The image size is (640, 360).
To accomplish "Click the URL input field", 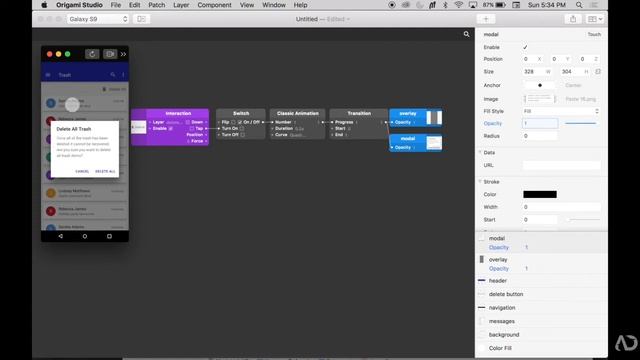I will point(562,165).
